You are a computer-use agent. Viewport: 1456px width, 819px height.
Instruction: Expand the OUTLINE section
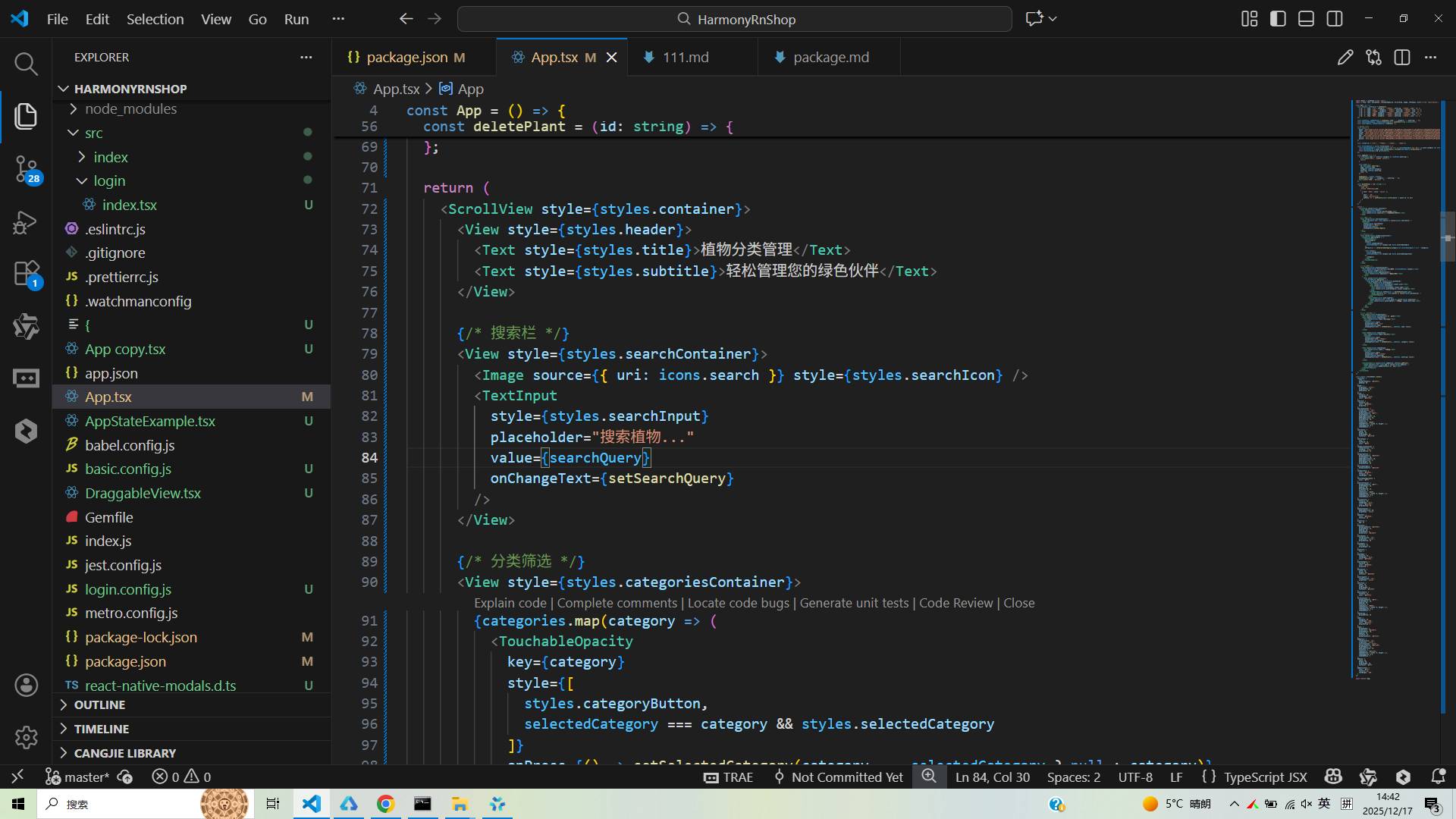99,704
